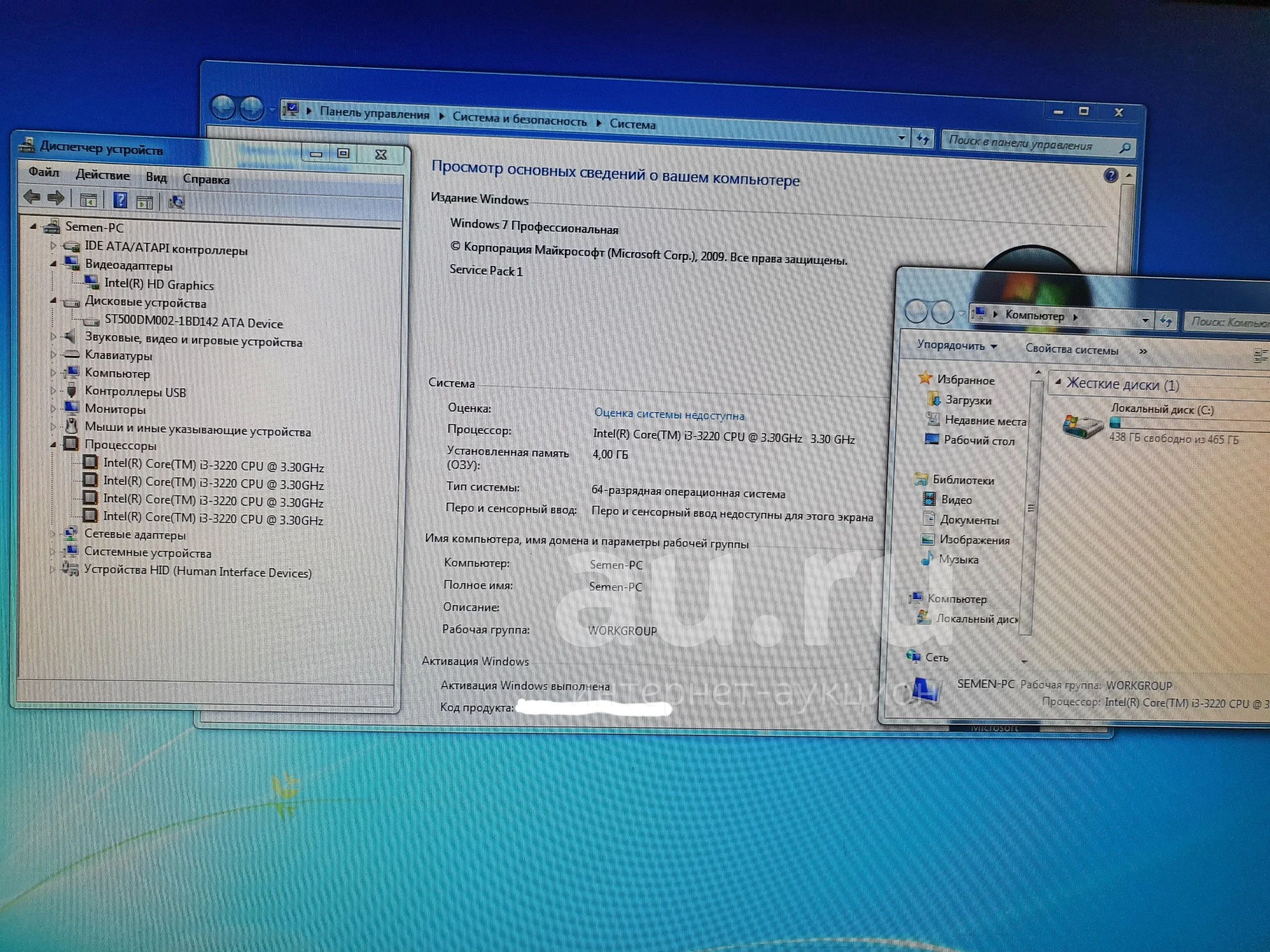Click Система и безопасность breadcrumb
This screenshot has width=1270, height=952.
click(519, 119)
